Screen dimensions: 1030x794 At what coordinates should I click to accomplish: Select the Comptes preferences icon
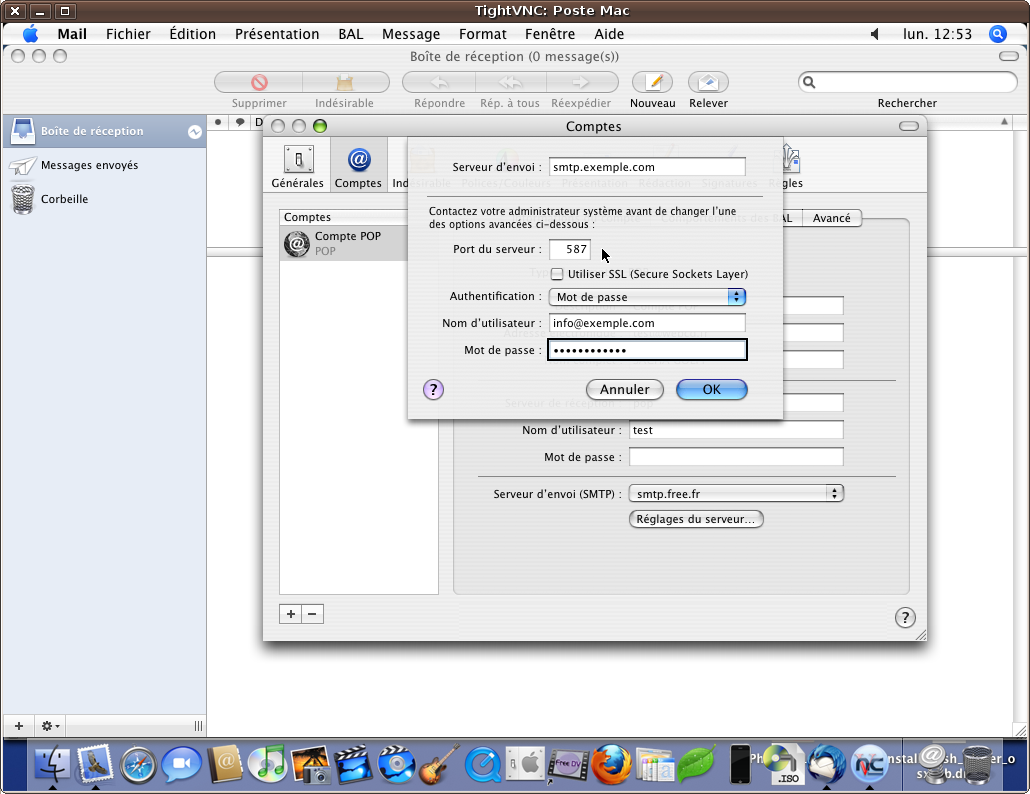coord(358,167)
